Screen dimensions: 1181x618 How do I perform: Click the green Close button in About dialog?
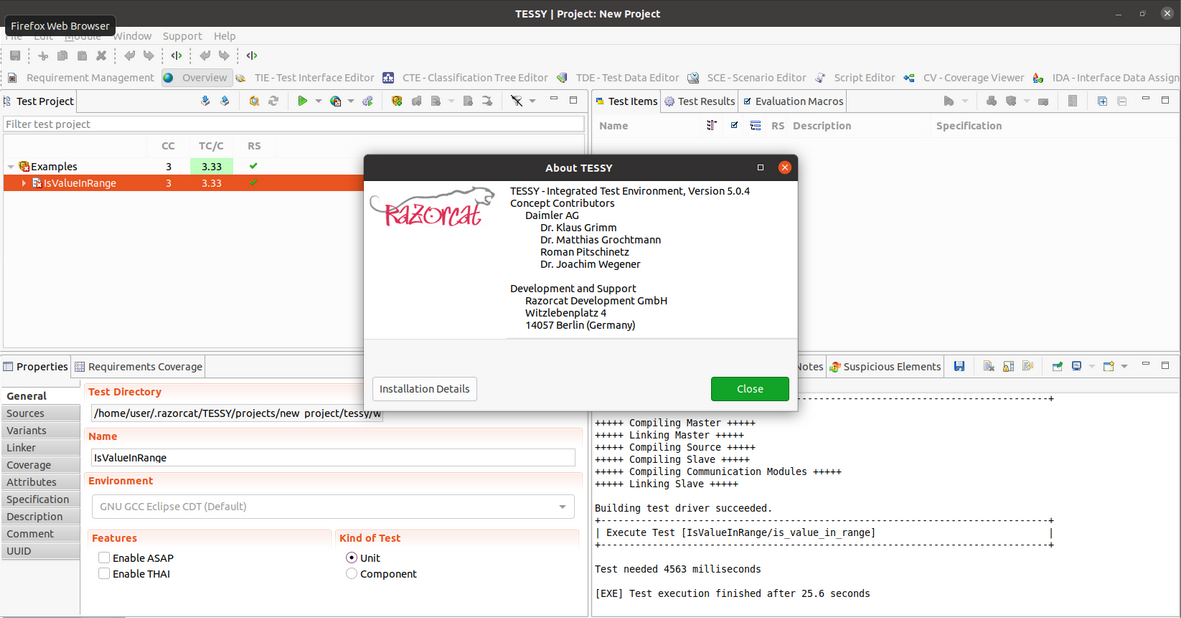pyautogui.click(x=750, y=389)
